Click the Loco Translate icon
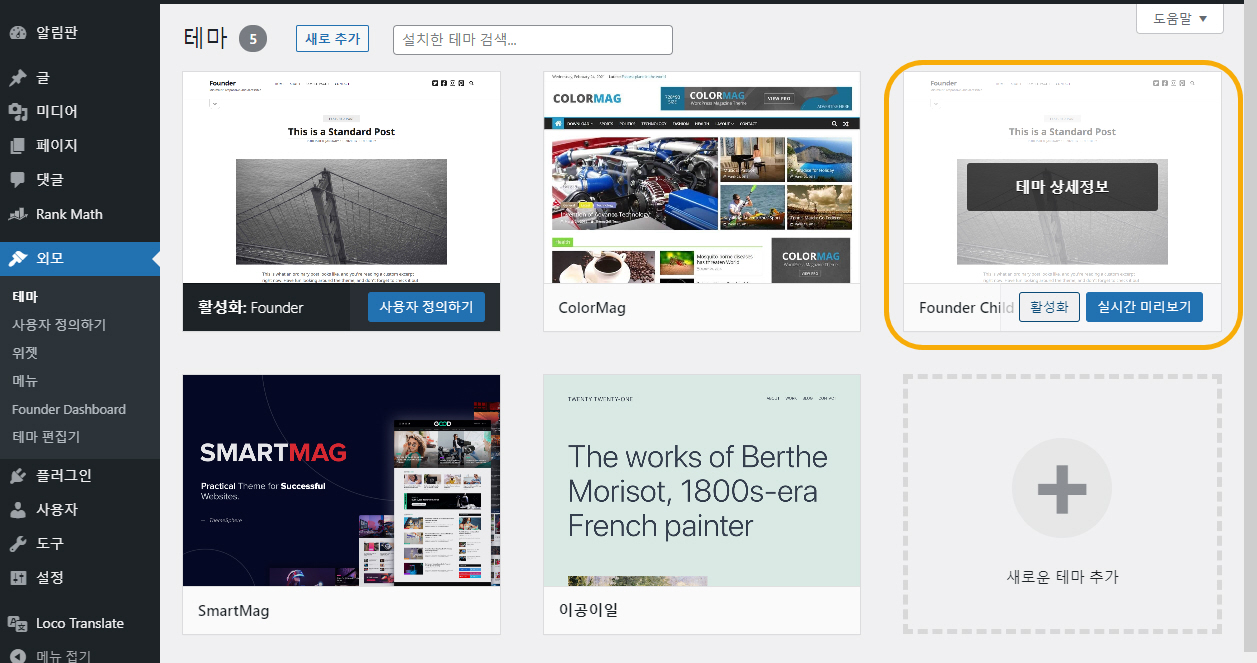 [x=17, y=623]
